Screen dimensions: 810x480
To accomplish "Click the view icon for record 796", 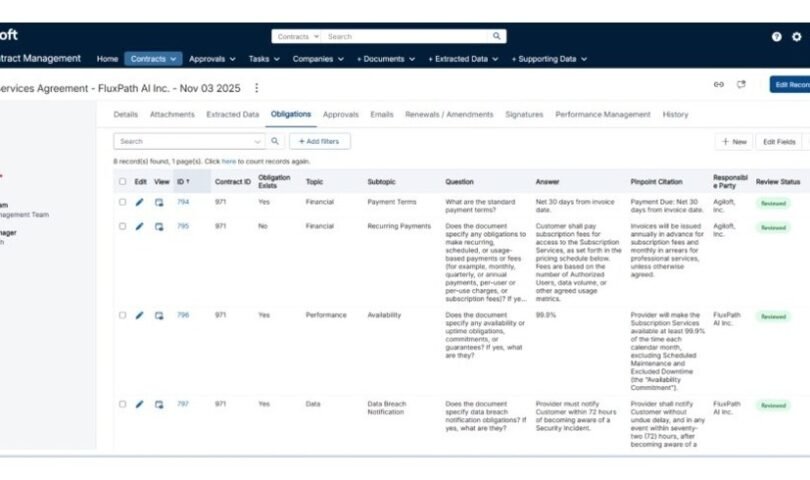I will coord(159,315).
